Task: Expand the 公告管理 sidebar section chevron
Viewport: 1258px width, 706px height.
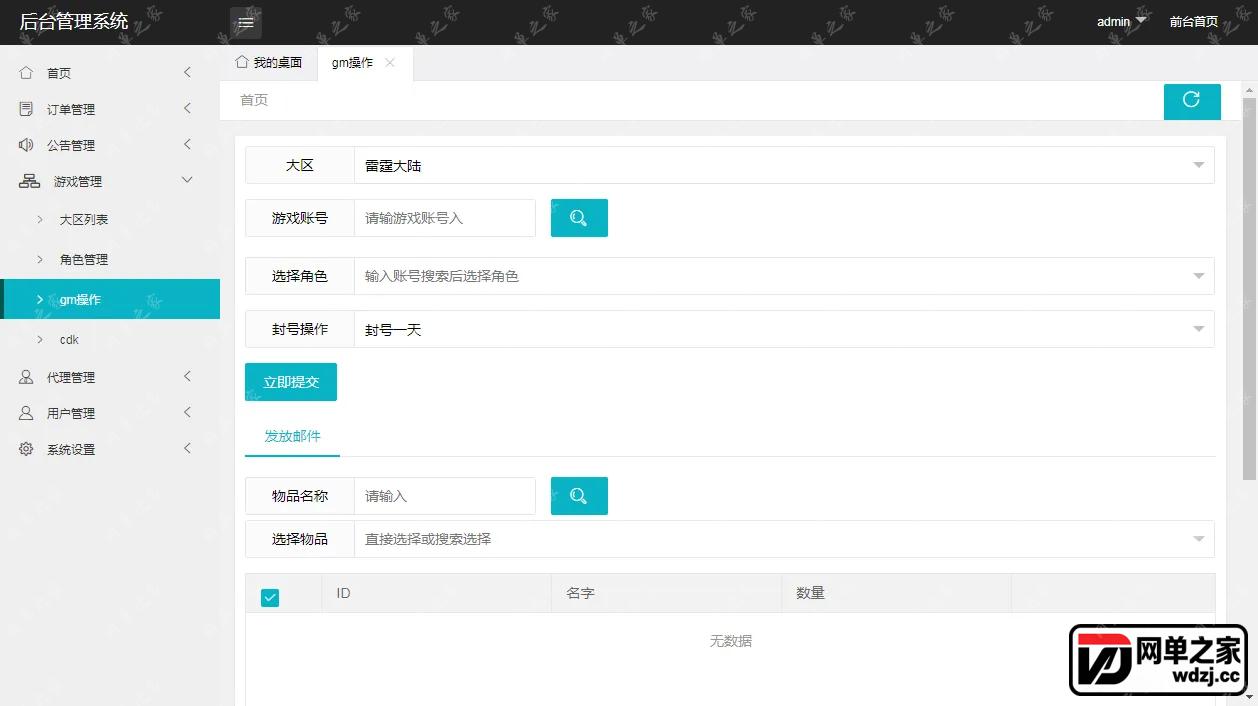Action: tap(187, 144)
